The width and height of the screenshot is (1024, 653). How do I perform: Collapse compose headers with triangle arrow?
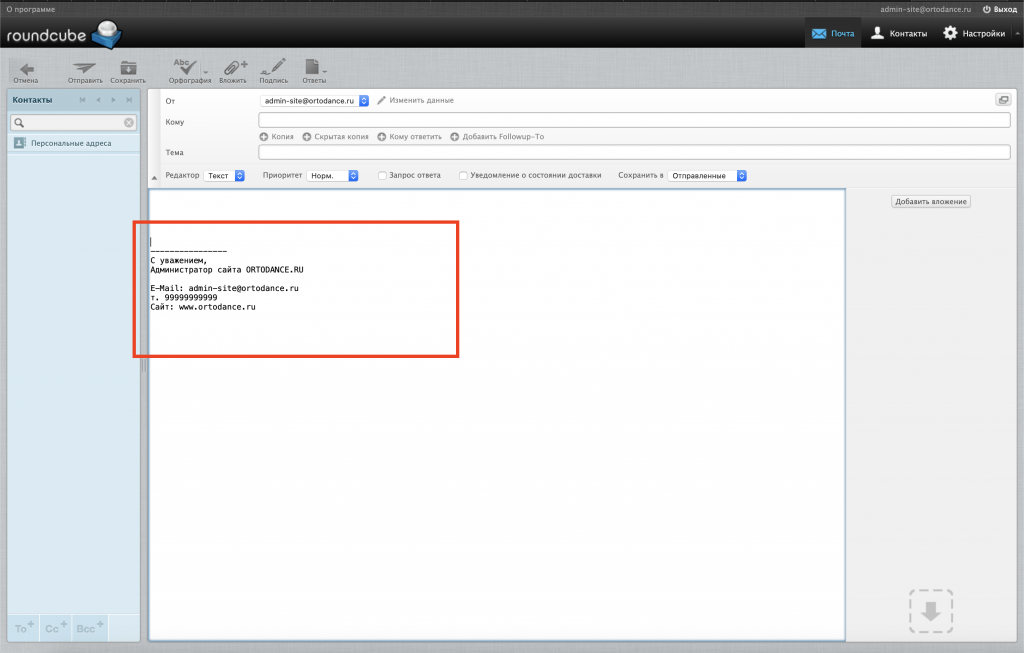[155, 178]
